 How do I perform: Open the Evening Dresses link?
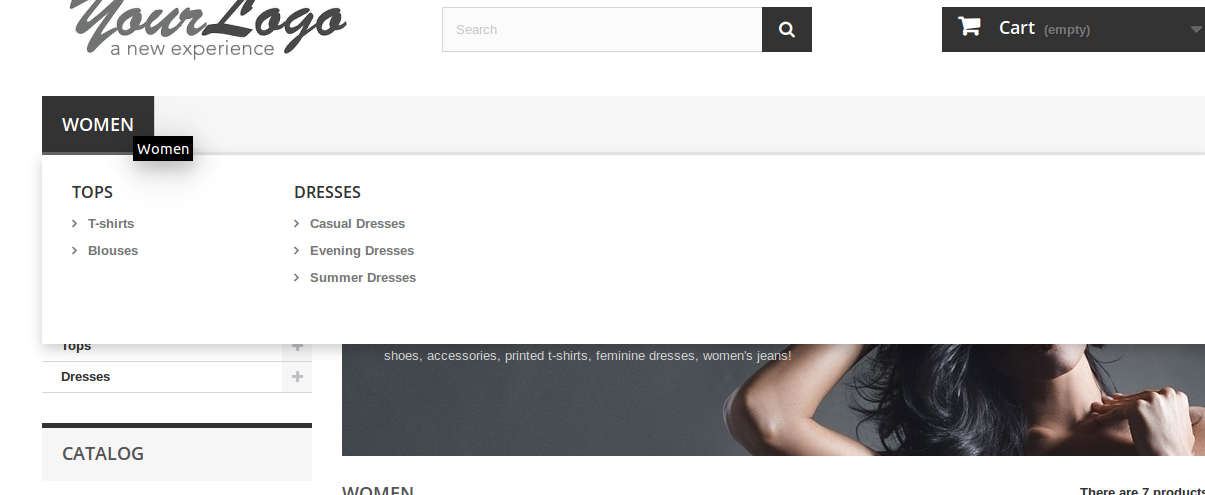click(x=362, y=251)
